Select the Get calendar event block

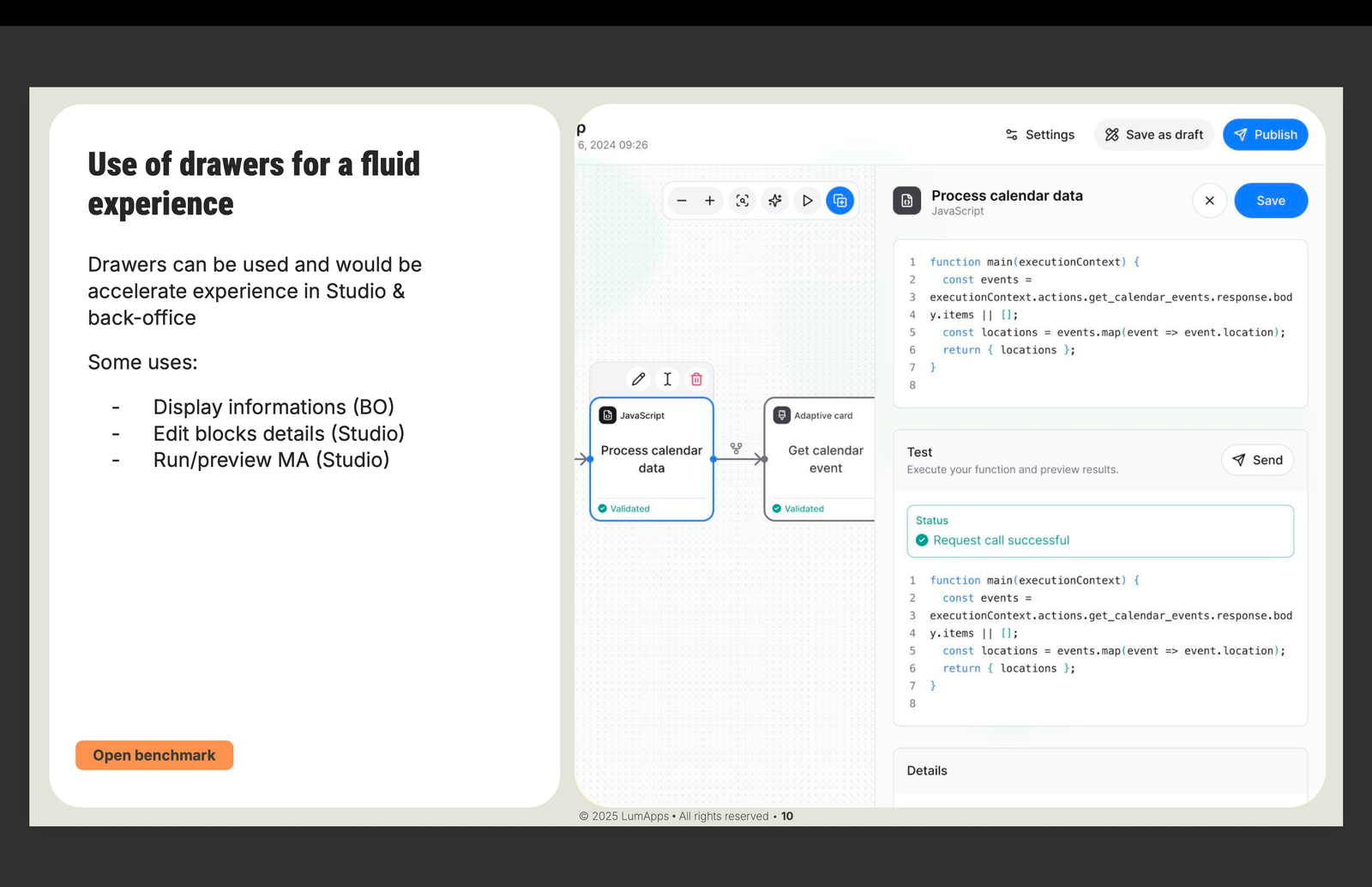[821, 459]
